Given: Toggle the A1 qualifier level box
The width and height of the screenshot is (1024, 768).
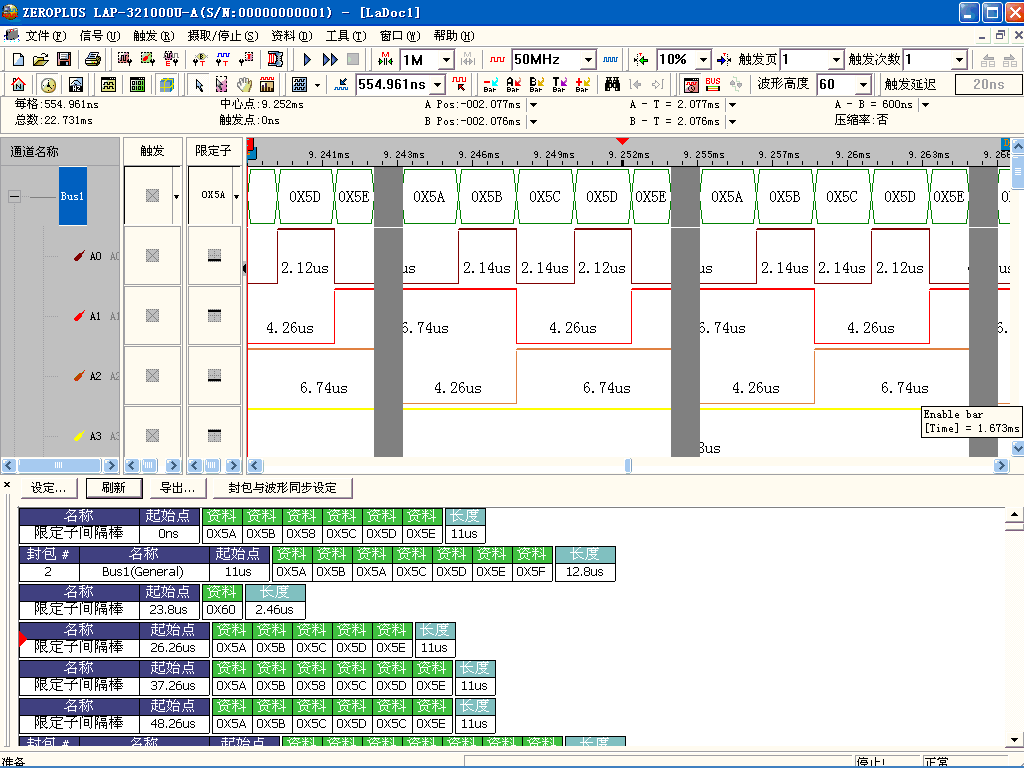Looking at the screenshot, I should click(214, 316).
